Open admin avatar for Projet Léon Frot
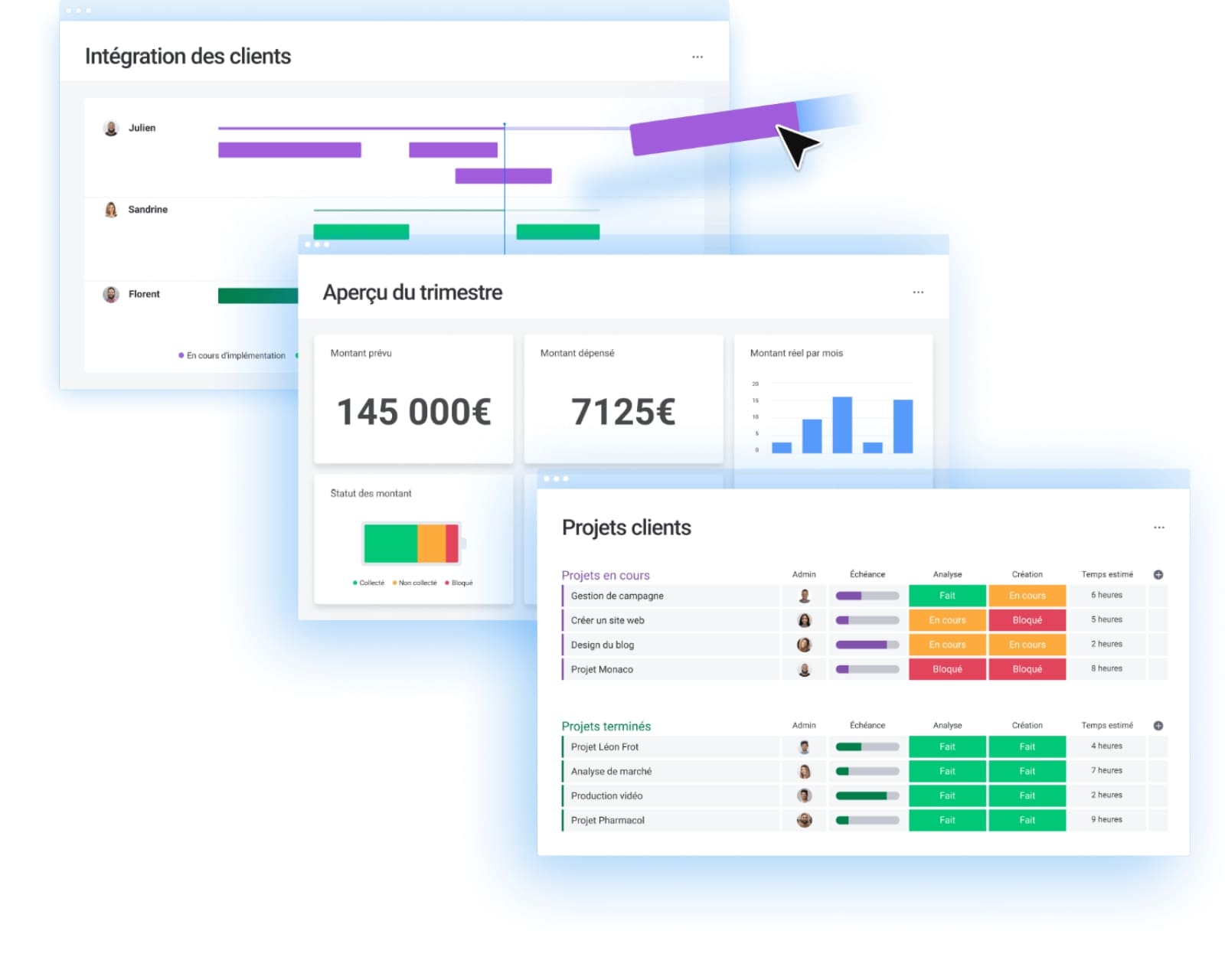The height and width of the screenshot is (980, 1225). [x=804, y=746]
